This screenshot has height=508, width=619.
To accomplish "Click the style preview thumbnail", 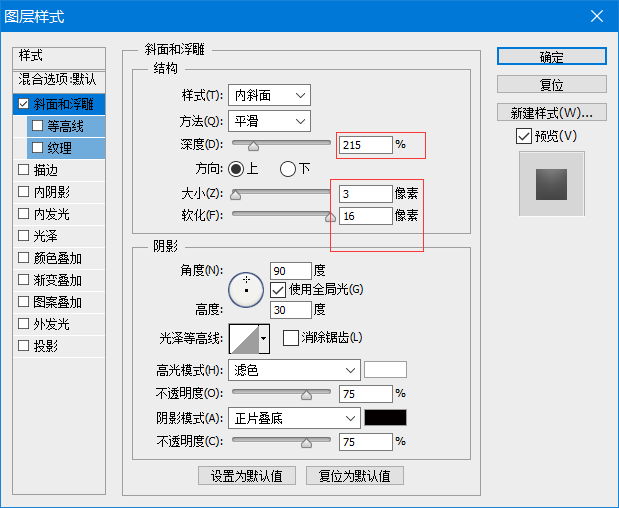I will click(x=551, y=184).
